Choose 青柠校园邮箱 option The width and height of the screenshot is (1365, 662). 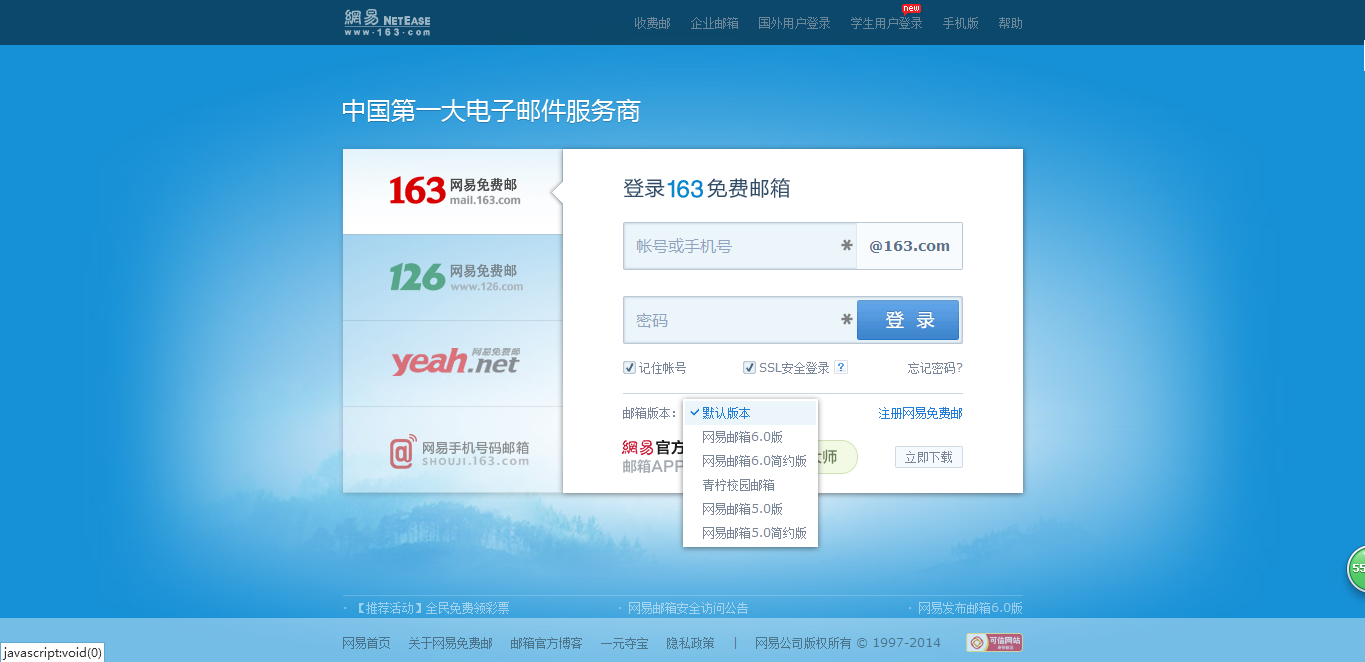(x=750, y=485)
